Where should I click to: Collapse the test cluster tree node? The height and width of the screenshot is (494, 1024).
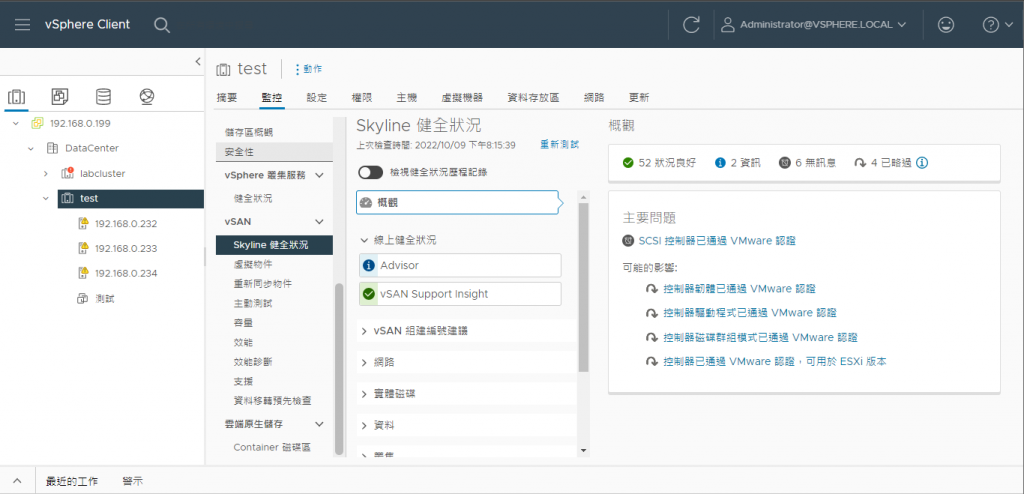(x=46, y=198)
